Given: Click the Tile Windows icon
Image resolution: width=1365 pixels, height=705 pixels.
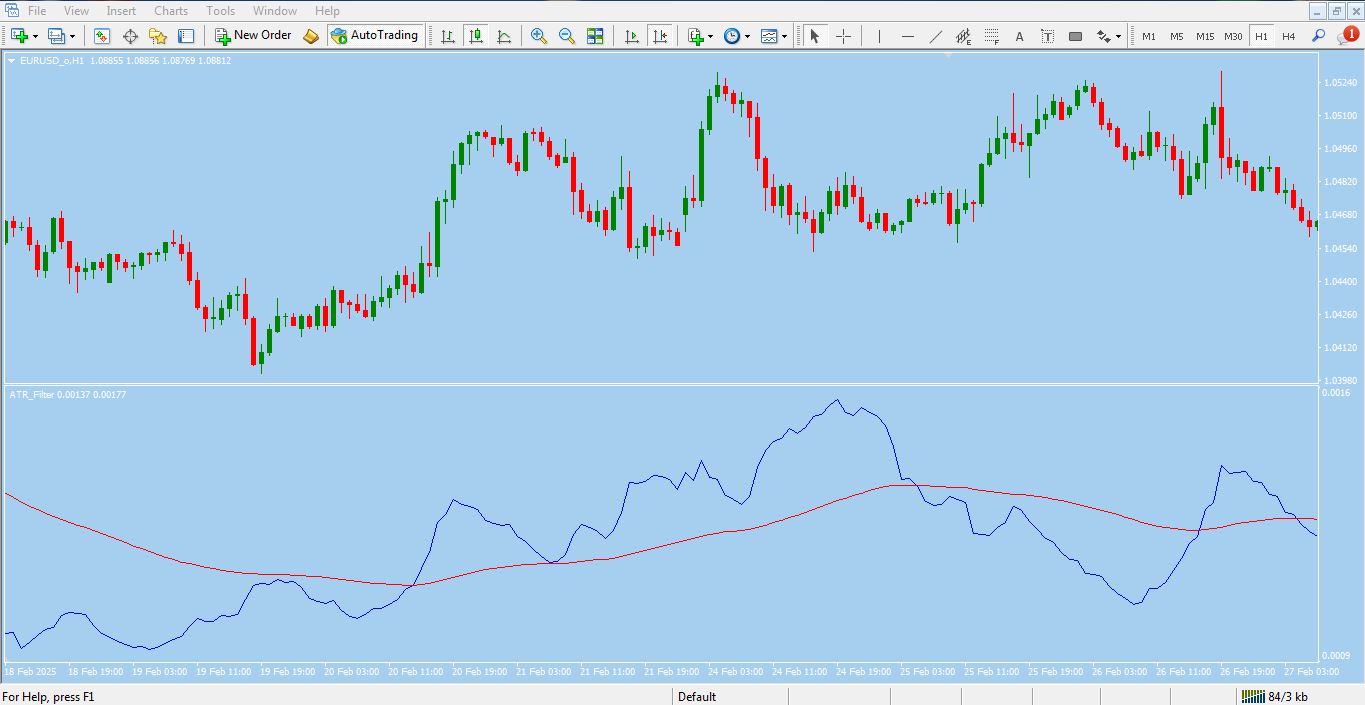Looking at the screenshot, I should 595,36.
